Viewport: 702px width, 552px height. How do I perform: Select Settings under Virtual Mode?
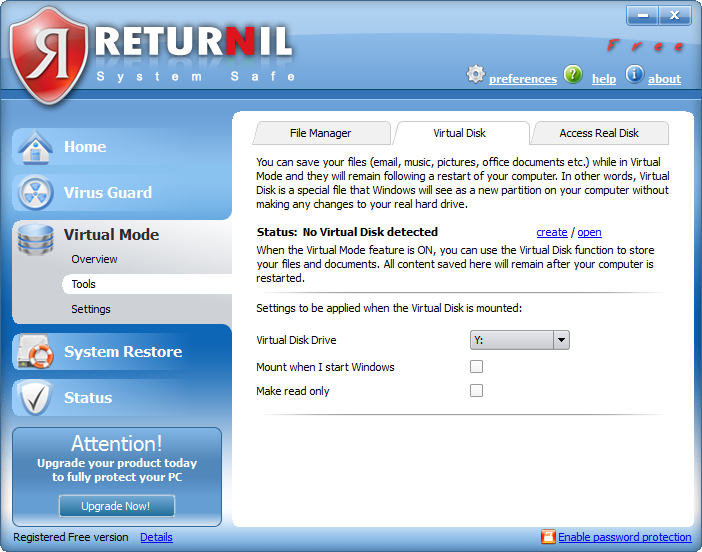(90, 309)
